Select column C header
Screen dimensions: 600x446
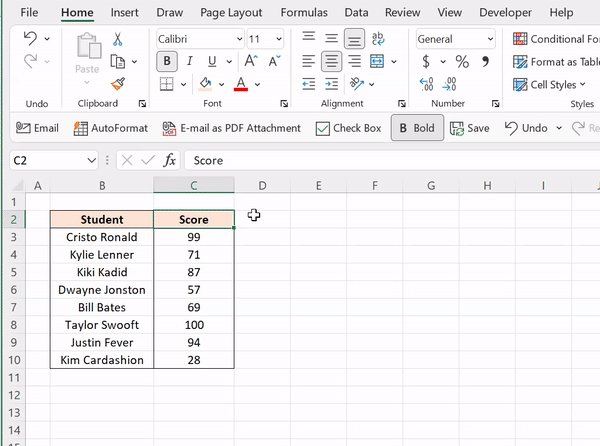[x=194, y=186]
